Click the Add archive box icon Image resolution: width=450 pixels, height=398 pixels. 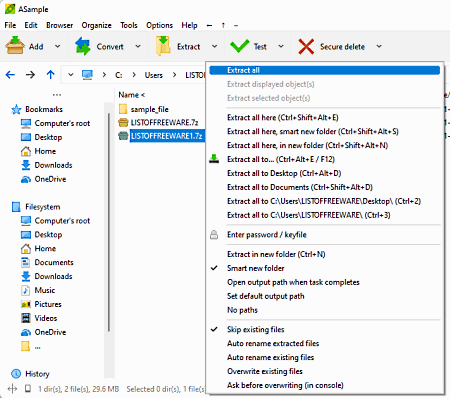(15, 46)
